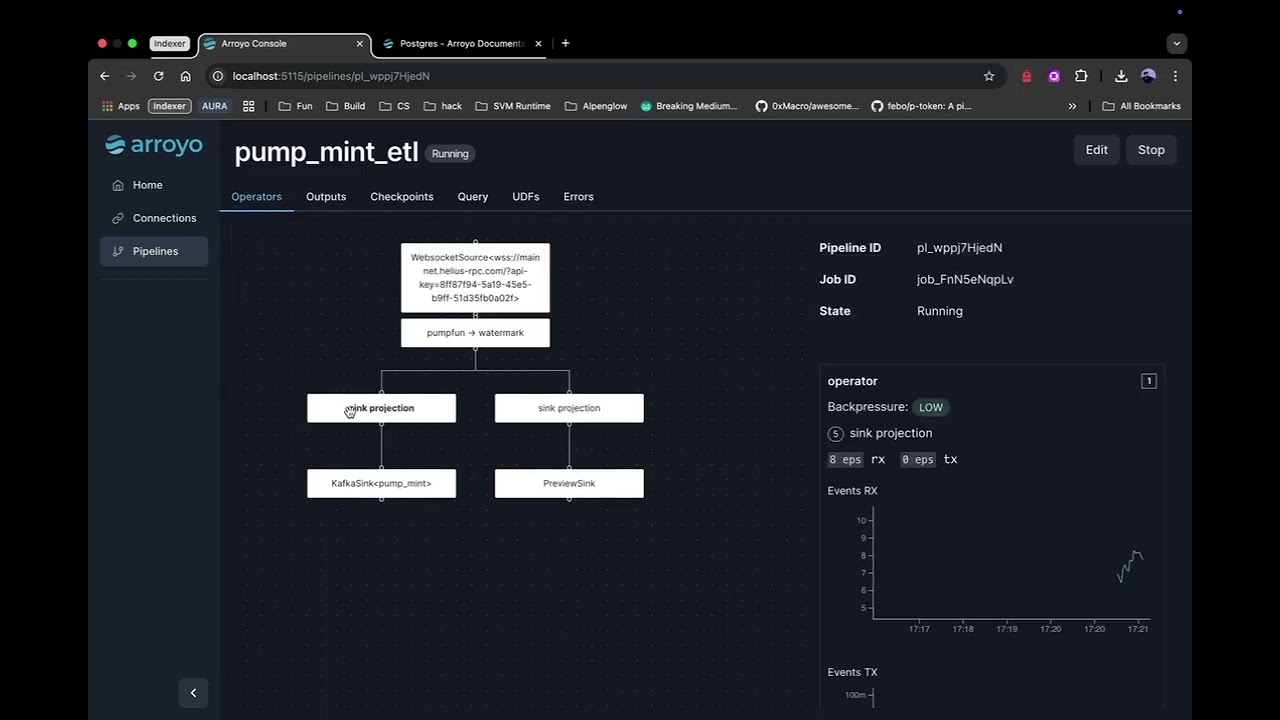1280x720 pixels.
Task: Open the Build bookmarks folder
Action: pos(346,106)
